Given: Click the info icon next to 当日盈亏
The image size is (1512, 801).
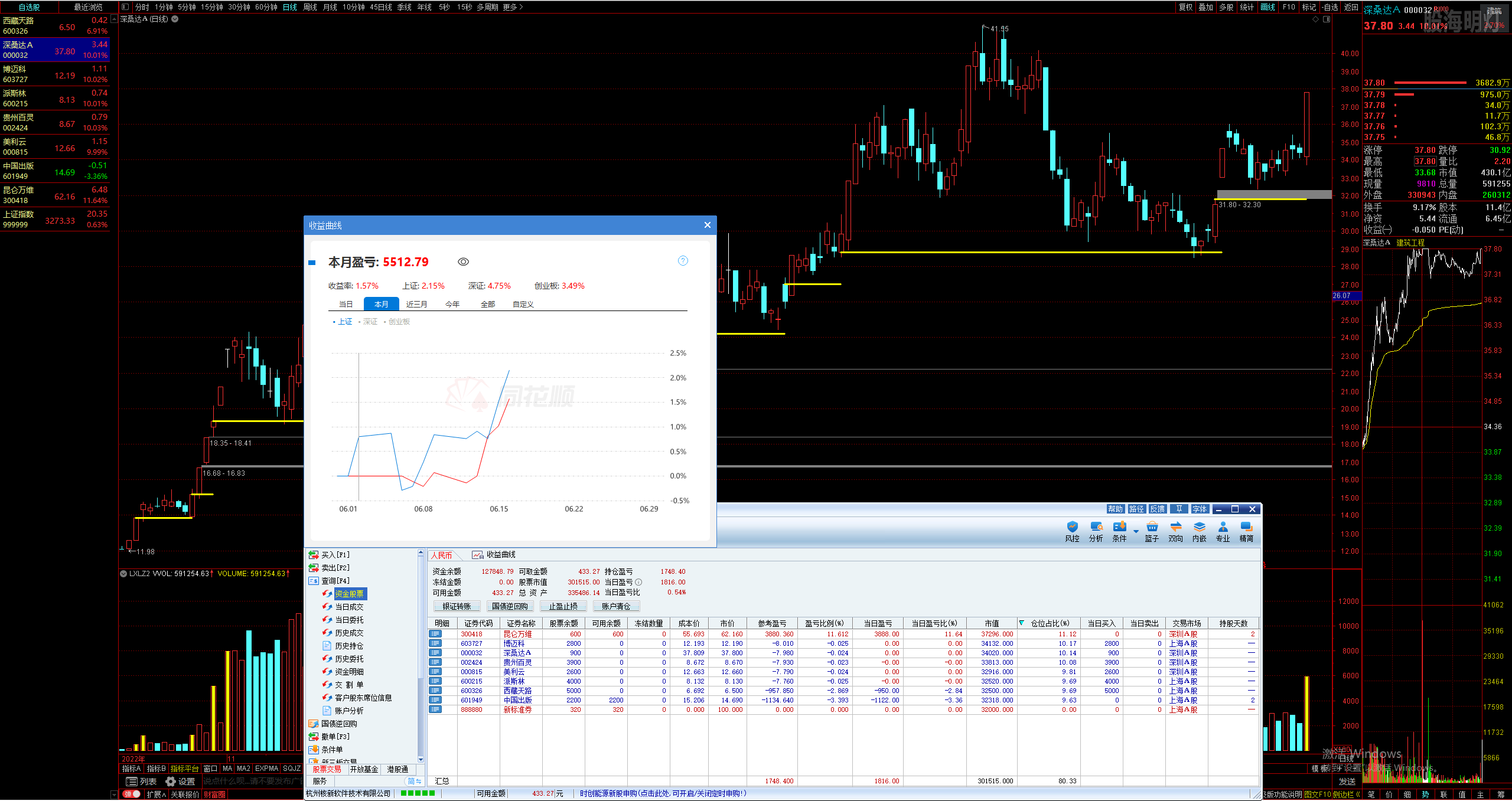Looking at the screenshot, I should (638, 582).
